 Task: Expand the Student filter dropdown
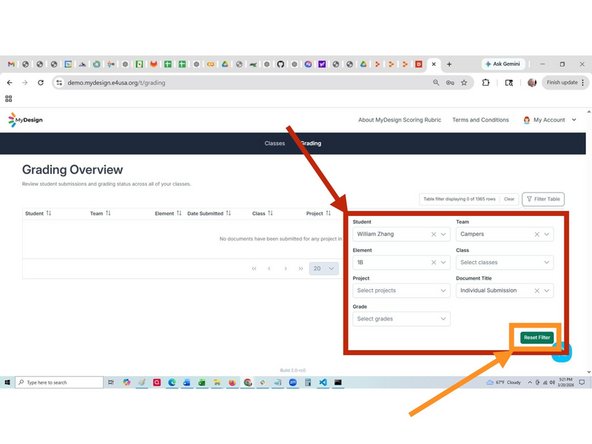point(443,234)
